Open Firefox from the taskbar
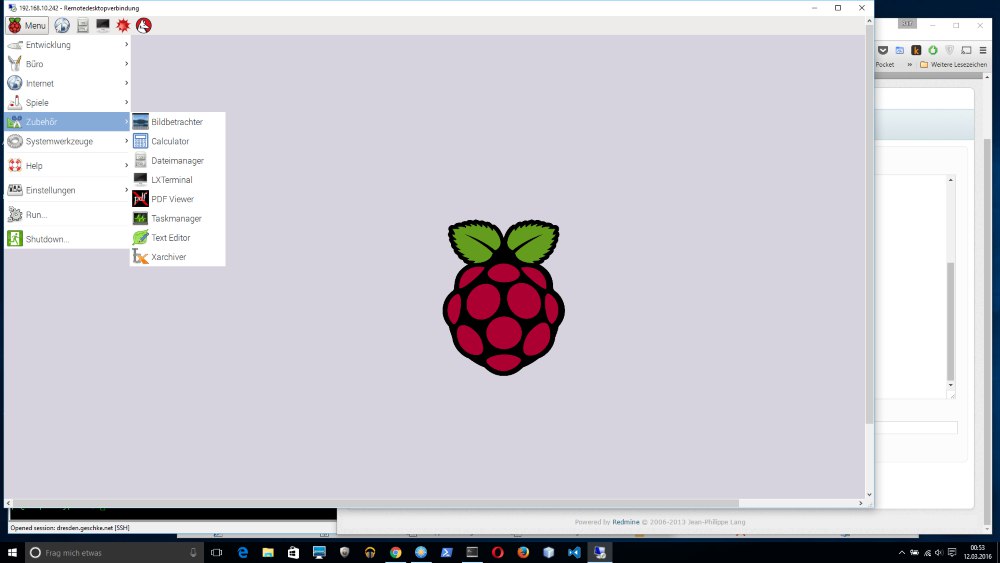Image resolution: width=1000 pixels, height=563 pixels. coord(523,552)
